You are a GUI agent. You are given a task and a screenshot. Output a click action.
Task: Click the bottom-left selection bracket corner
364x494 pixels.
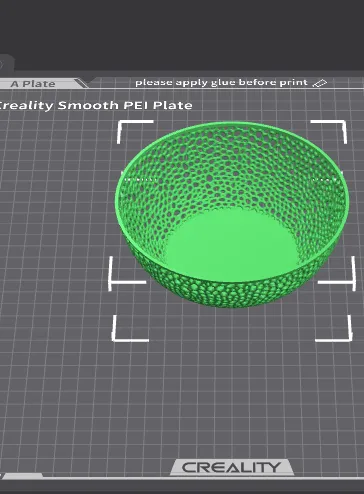(x=130, y=328)
